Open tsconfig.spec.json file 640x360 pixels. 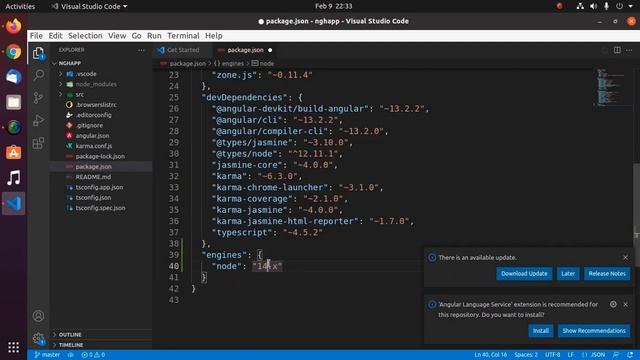[x=101, y=208]
